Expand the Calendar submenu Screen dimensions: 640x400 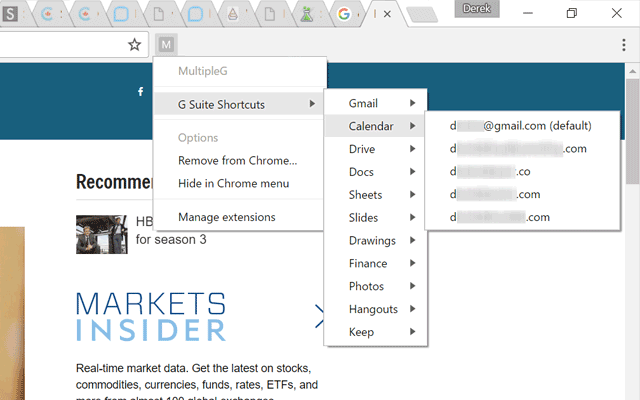tap(376, 126)
